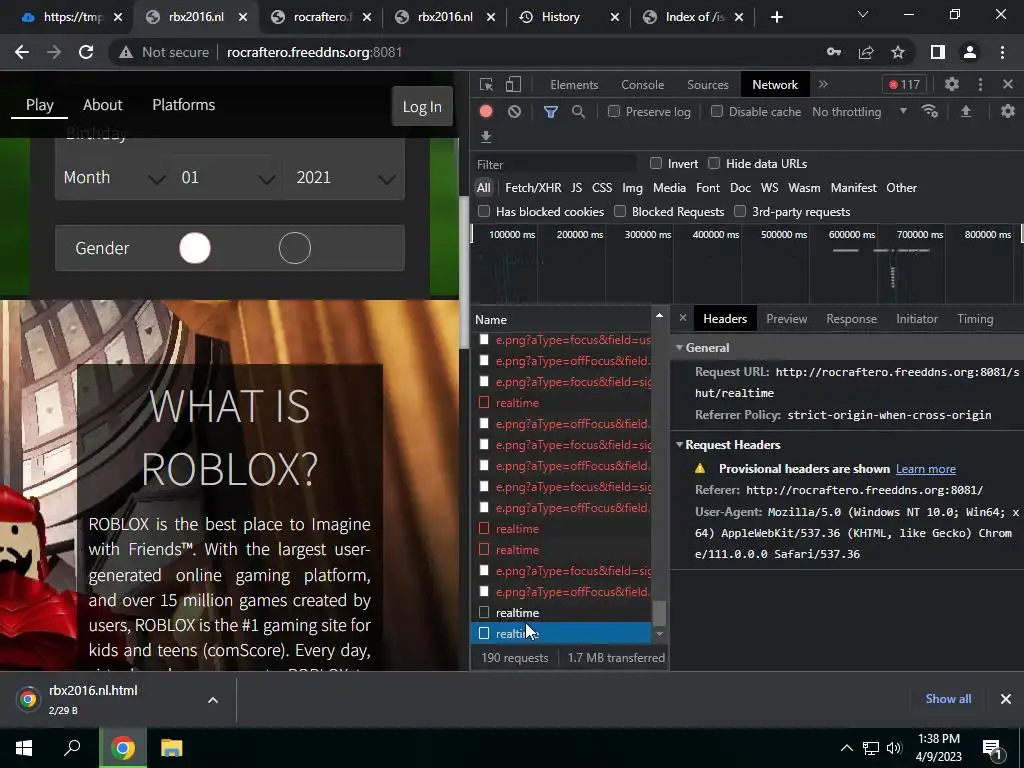Open Windows Start menu
Image resolution: width=1024 pixels, height=768 pixels.
(x=24, y=748)
